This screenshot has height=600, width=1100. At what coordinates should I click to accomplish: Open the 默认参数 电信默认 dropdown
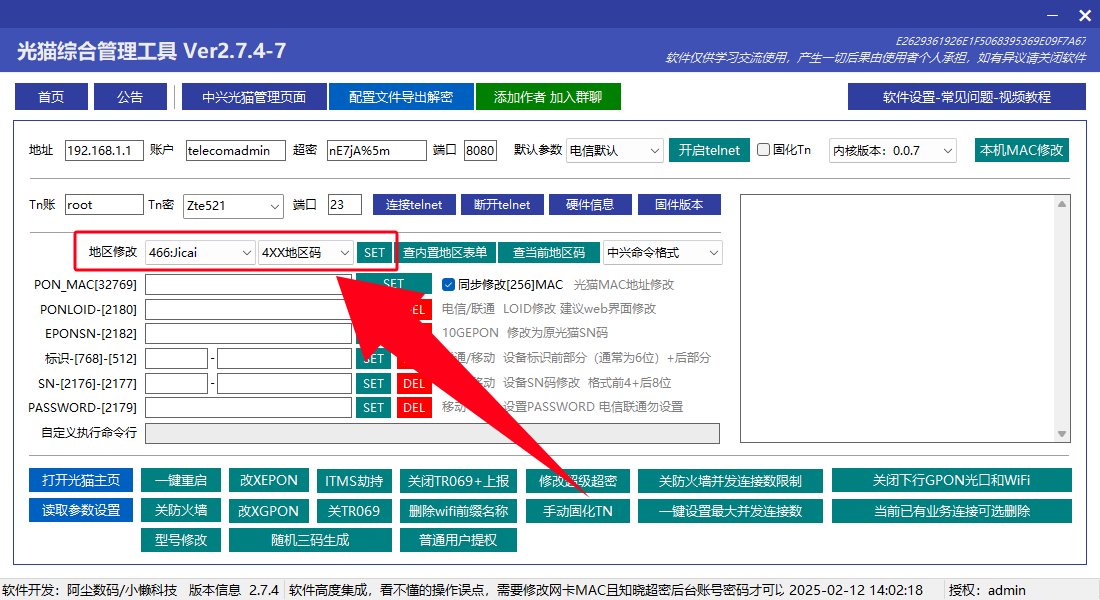(x=615, y=150)
